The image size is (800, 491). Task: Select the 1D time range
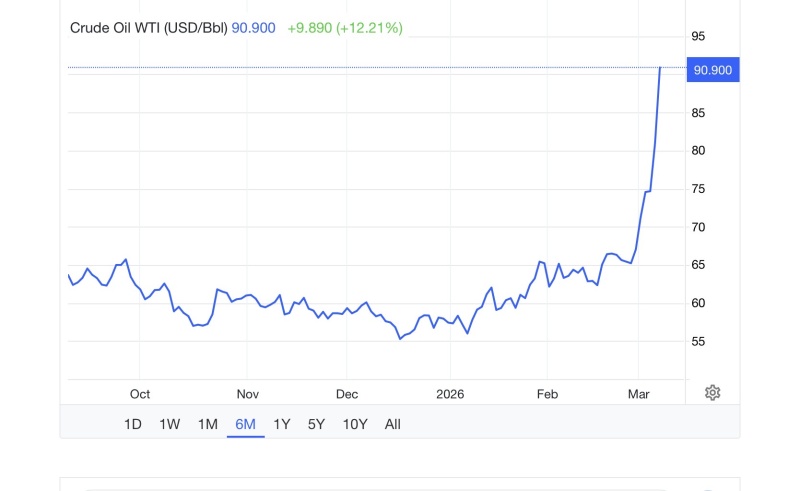[132, 424]
